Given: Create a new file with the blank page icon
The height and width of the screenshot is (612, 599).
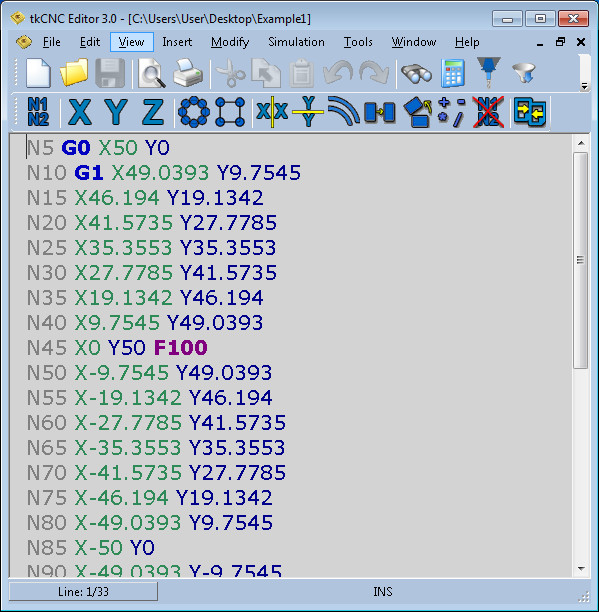Looking at the screenshot, I should [38, 73].
